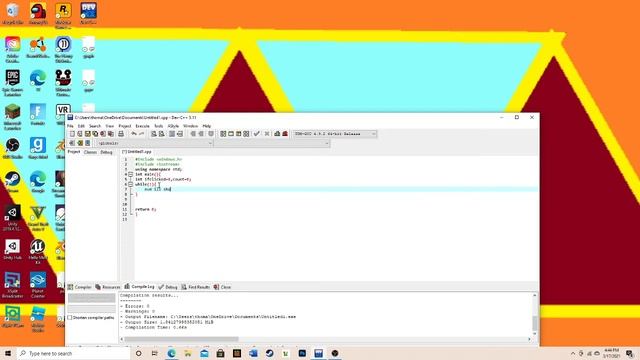Click the compile log vertical scrollbar
This screenshot has height=360, width=640.
(x=535, y=322)
